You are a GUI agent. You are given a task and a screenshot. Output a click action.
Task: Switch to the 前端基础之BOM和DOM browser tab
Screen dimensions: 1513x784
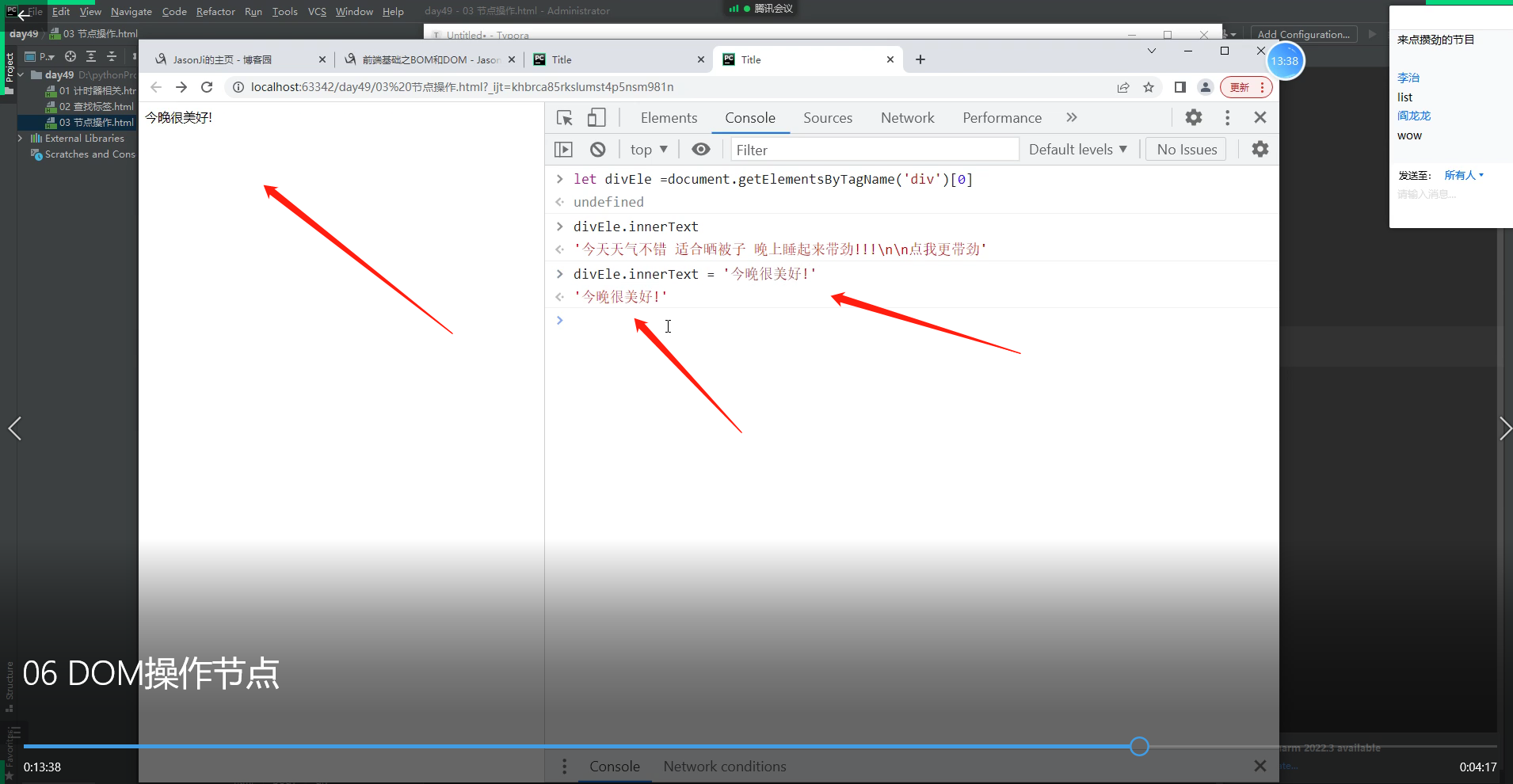(x=429, y=59)
